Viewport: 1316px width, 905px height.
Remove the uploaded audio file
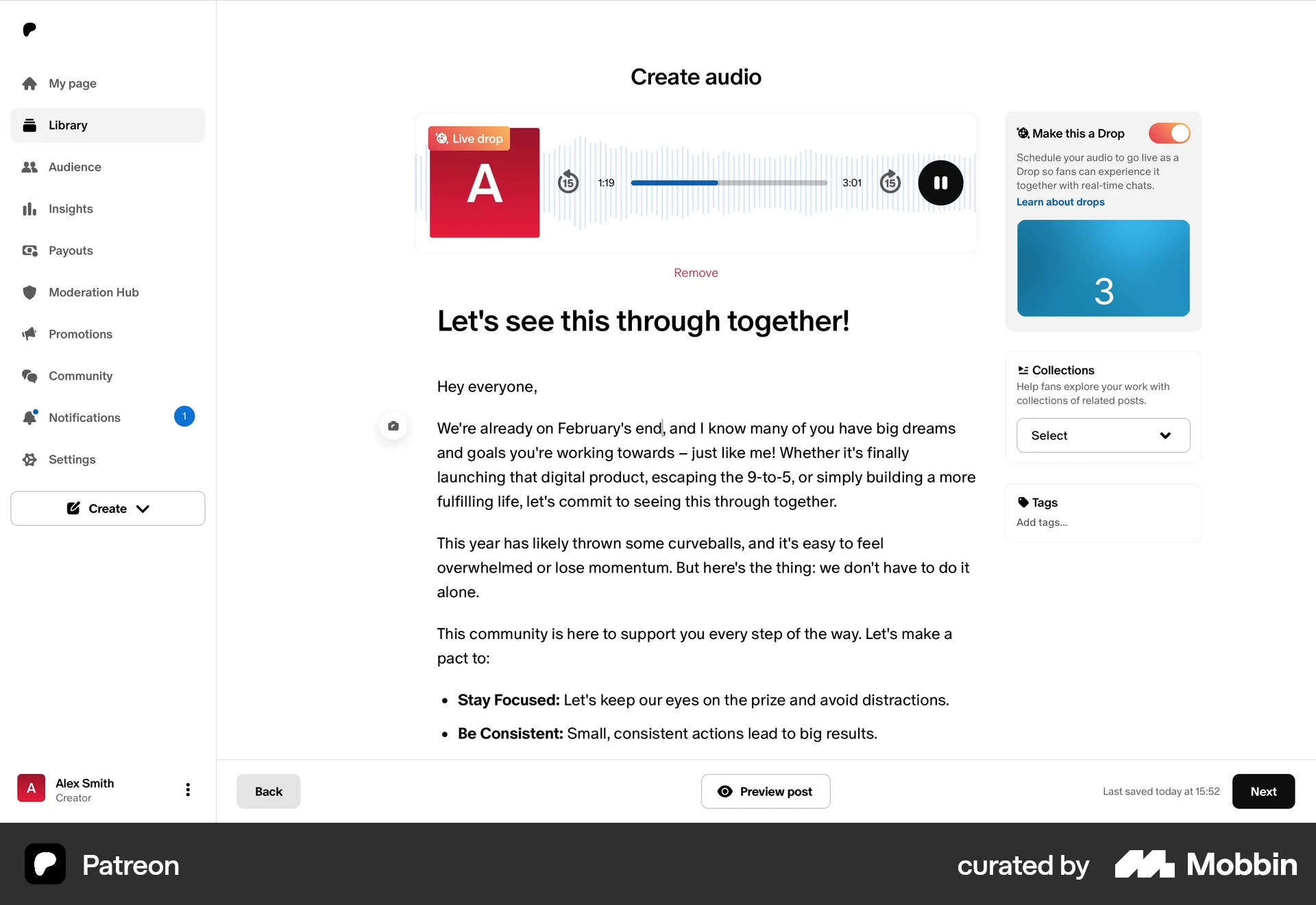(x=696, y=273)
